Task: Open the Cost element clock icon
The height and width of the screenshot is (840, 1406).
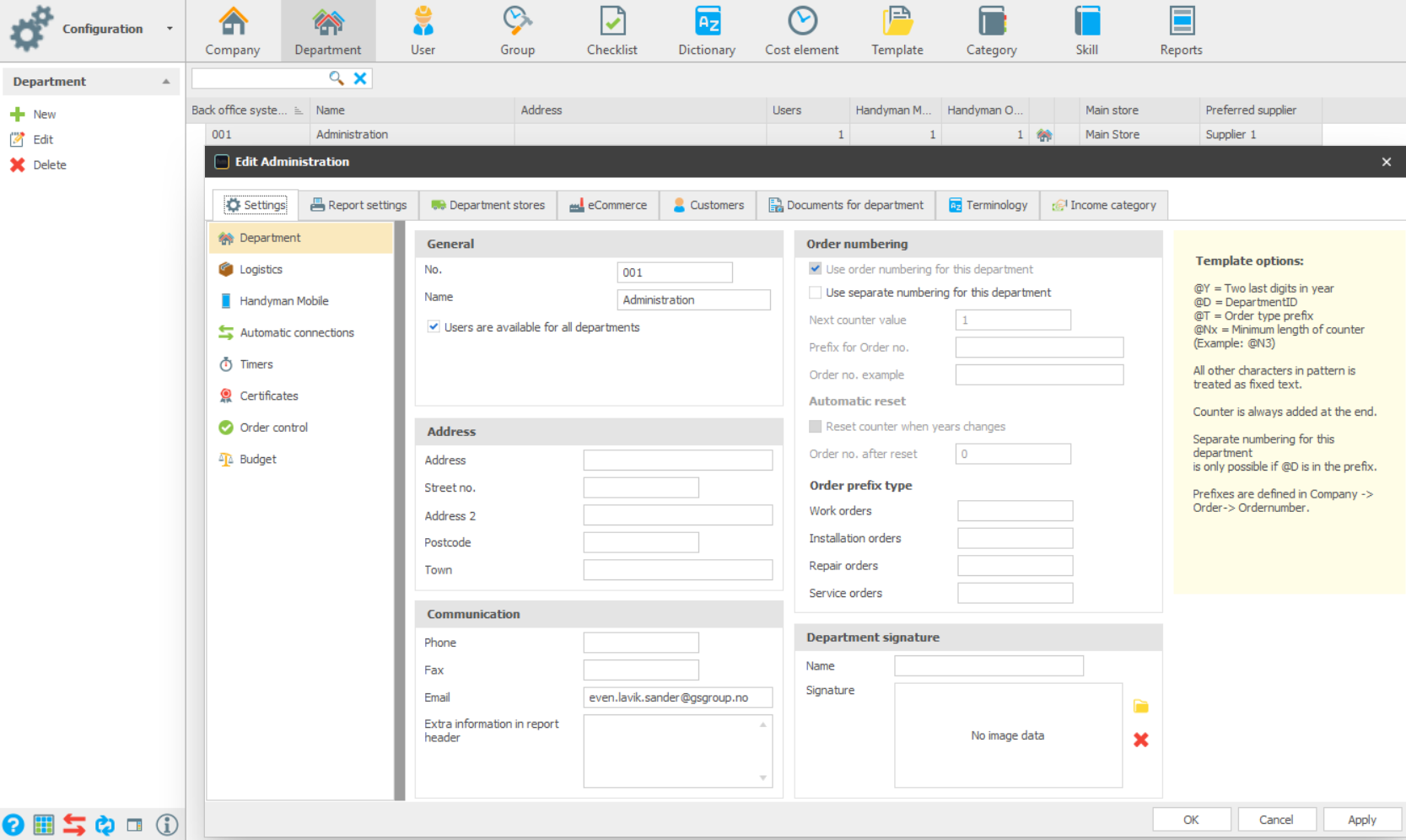Action: click(x=802, y=21)
